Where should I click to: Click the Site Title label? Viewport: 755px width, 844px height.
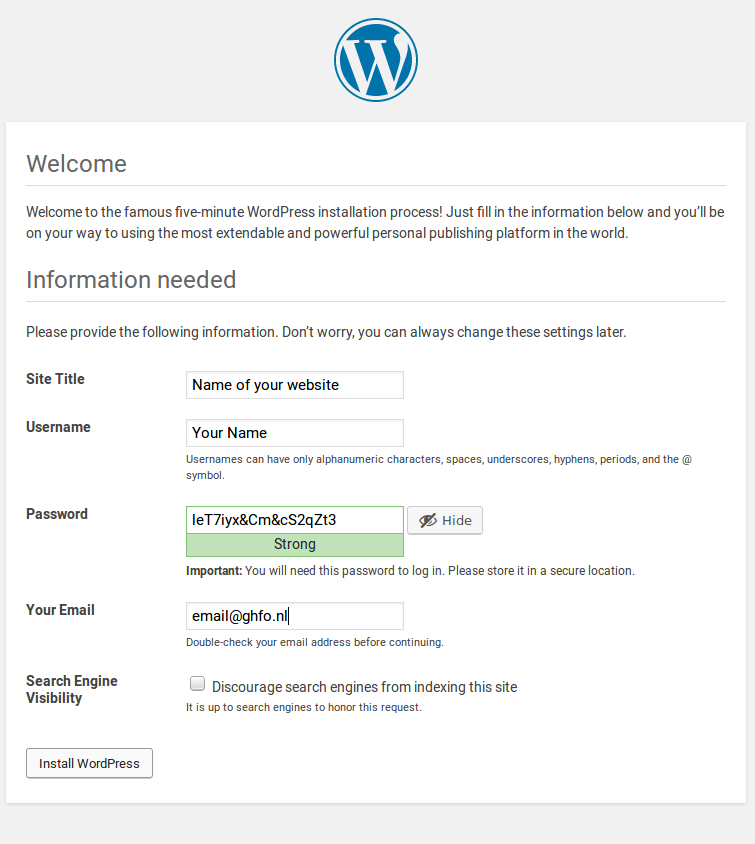(55, 379)
